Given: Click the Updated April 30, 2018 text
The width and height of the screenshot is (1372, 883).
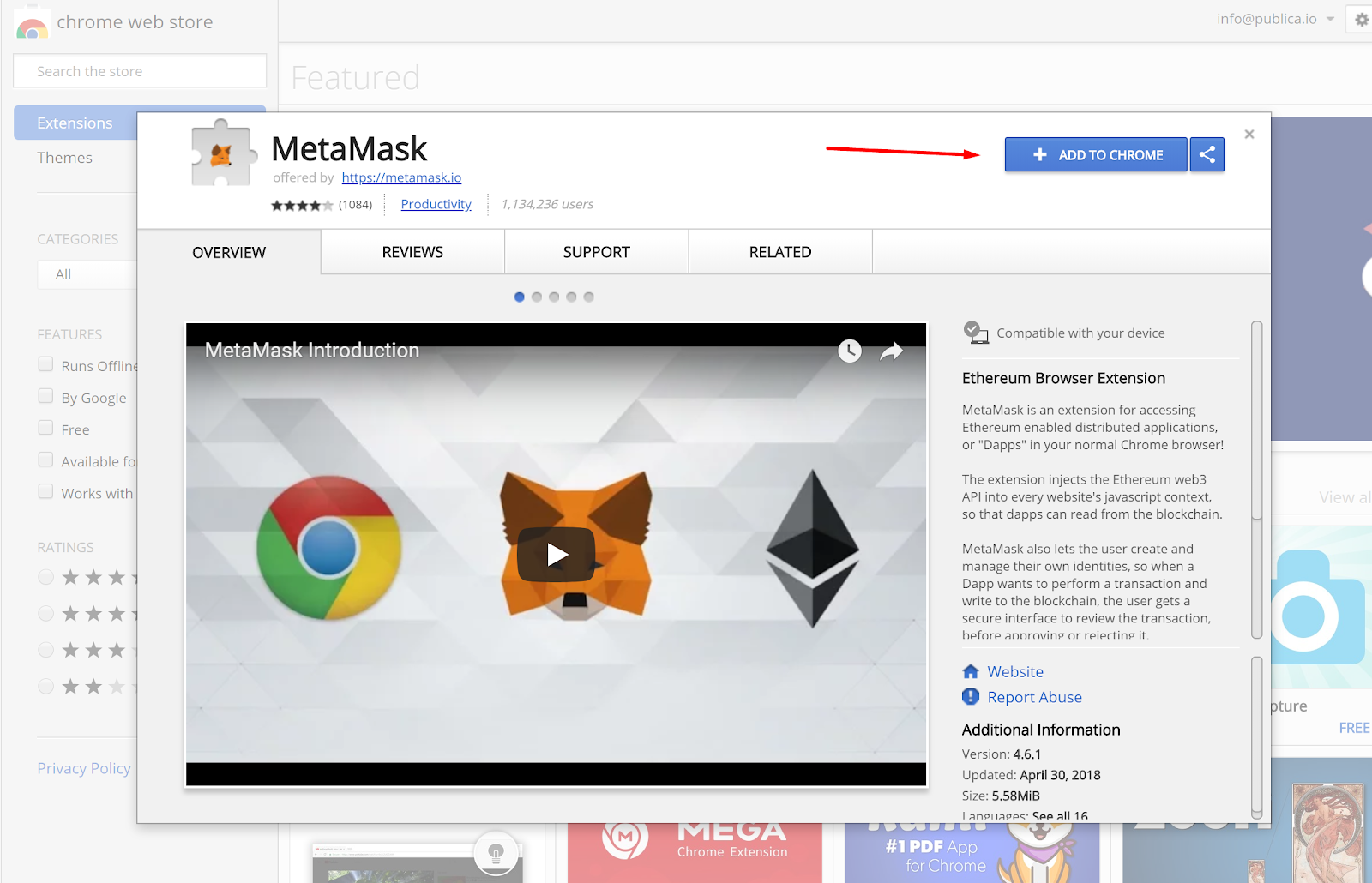Looking at the screenshot, I should [x=1032, y=775].
